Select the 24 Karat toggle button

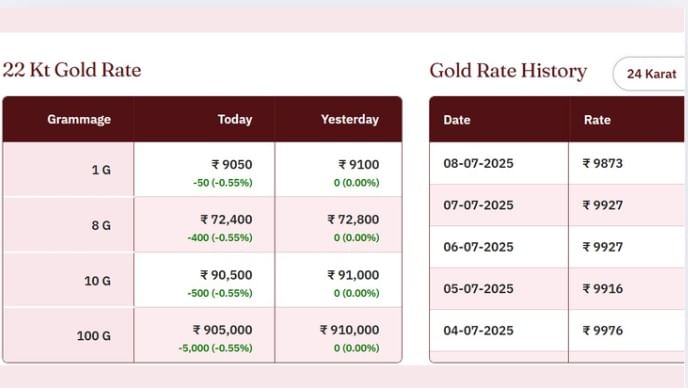tap(651, 74)
